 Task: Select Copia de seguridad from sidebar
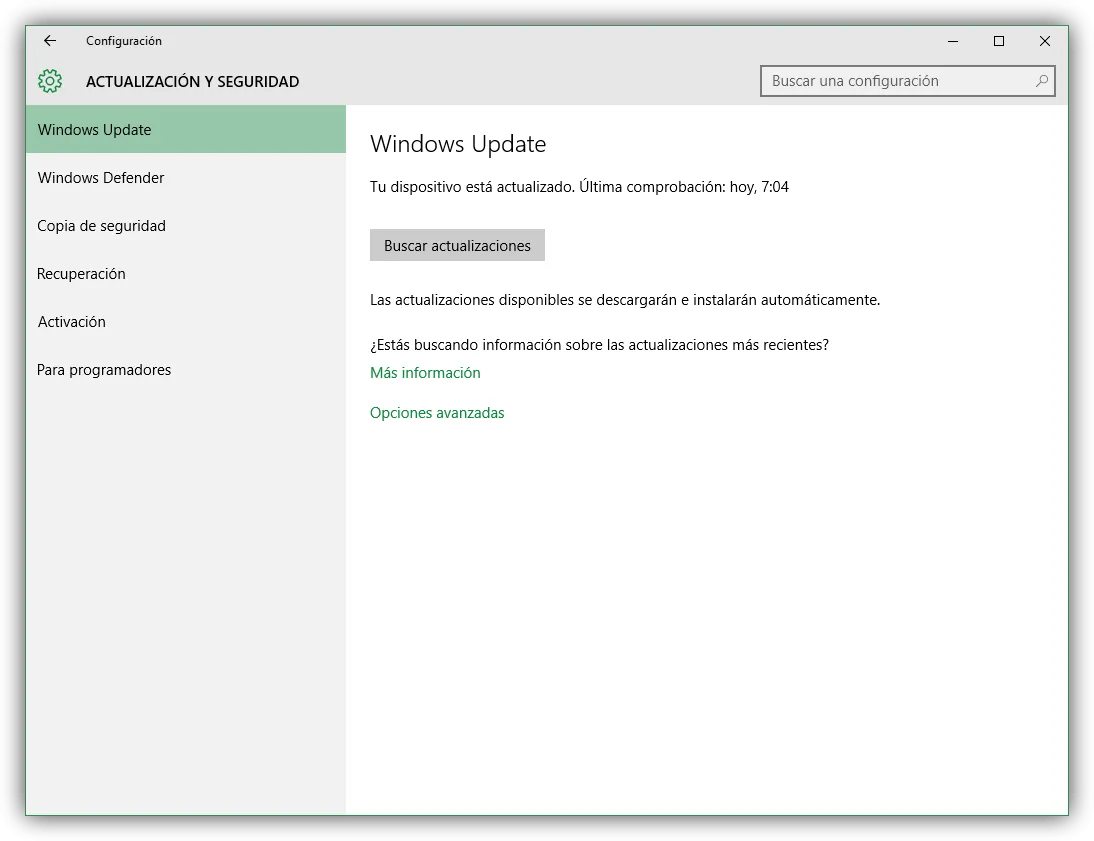101,225
